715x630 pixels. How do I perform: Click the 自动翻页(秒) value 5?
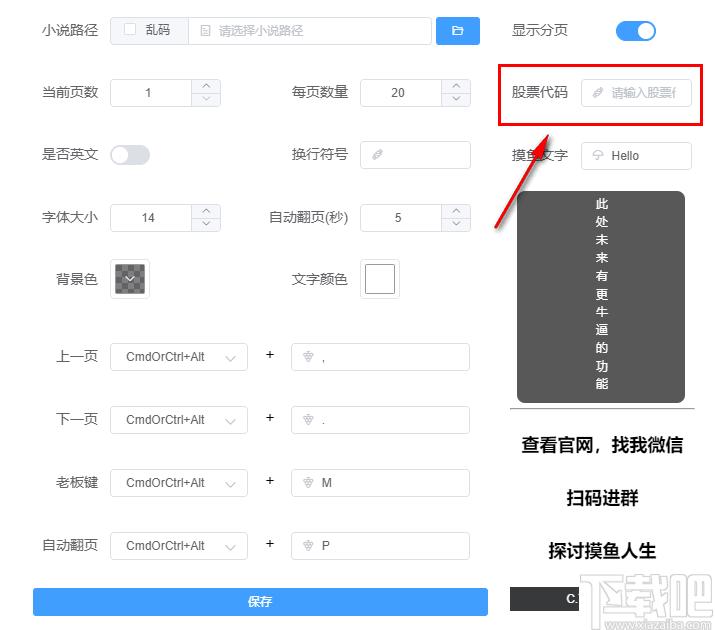(398, 218)
